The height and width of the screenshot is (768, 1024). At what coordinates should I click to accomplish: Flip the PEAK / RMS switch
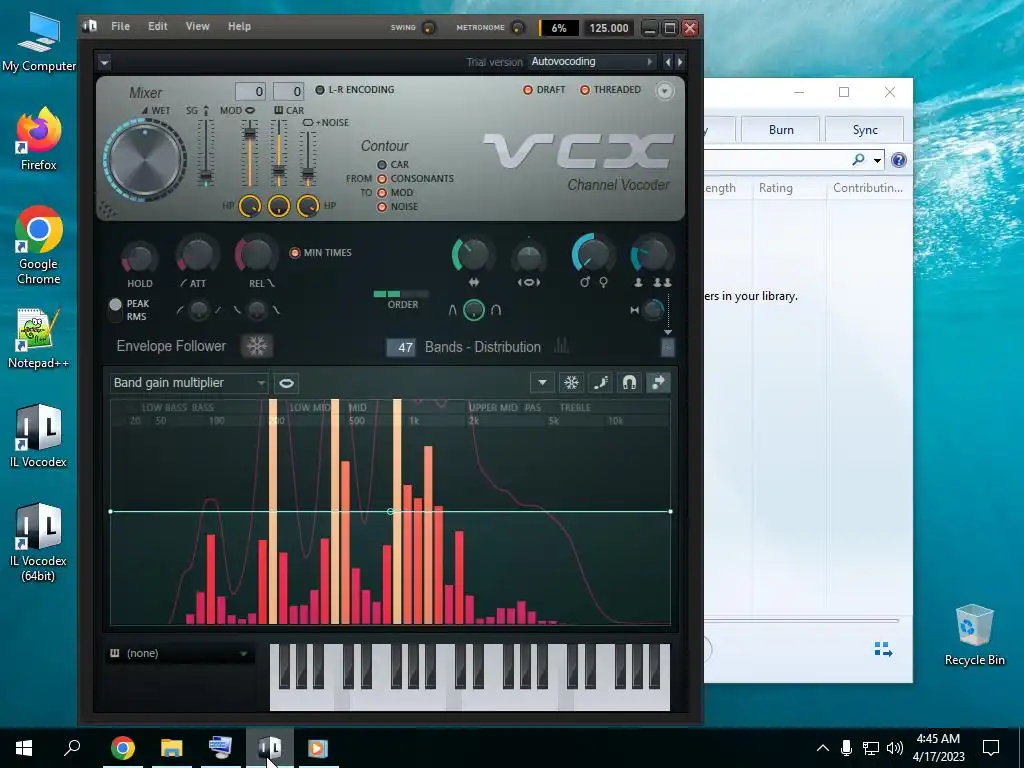(116, 310)
